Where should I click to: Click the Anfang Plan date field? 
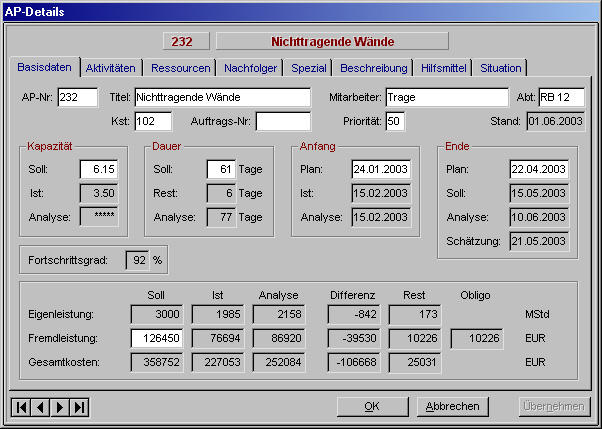[381, 169]
